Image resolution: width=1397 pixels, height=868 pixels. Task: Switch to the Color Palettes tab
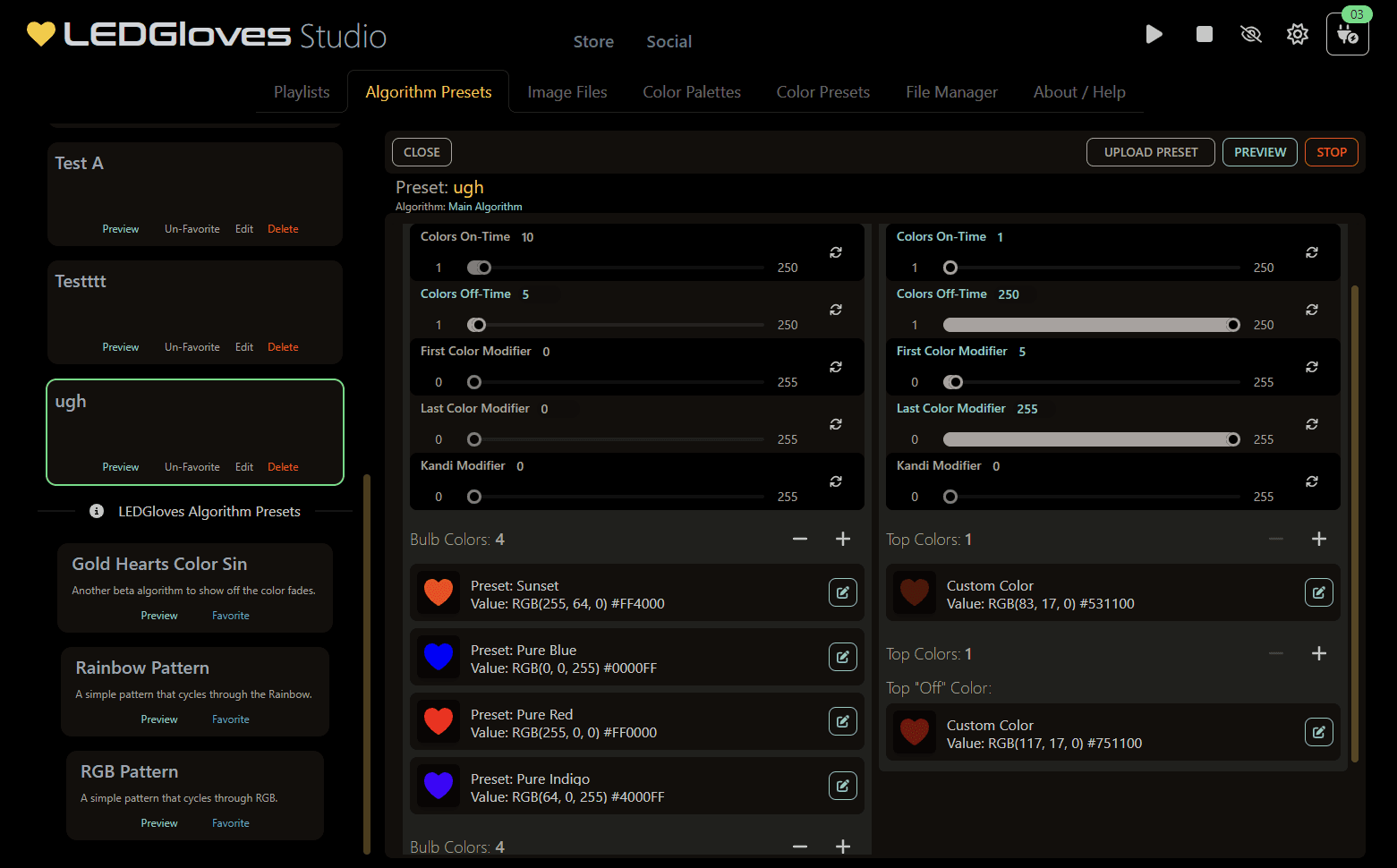click(x=691, y=92)
